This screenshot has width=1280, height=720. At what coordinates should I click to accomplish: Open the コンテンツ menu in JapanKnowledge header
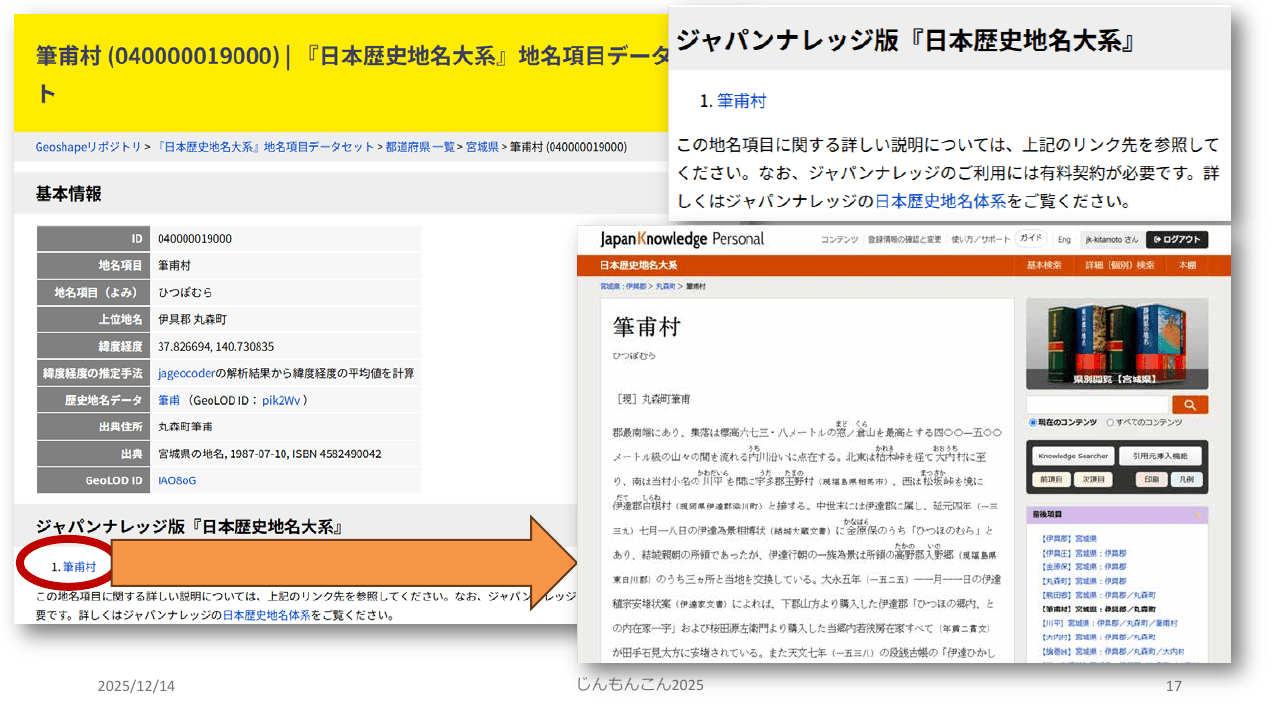coord(840,240)
